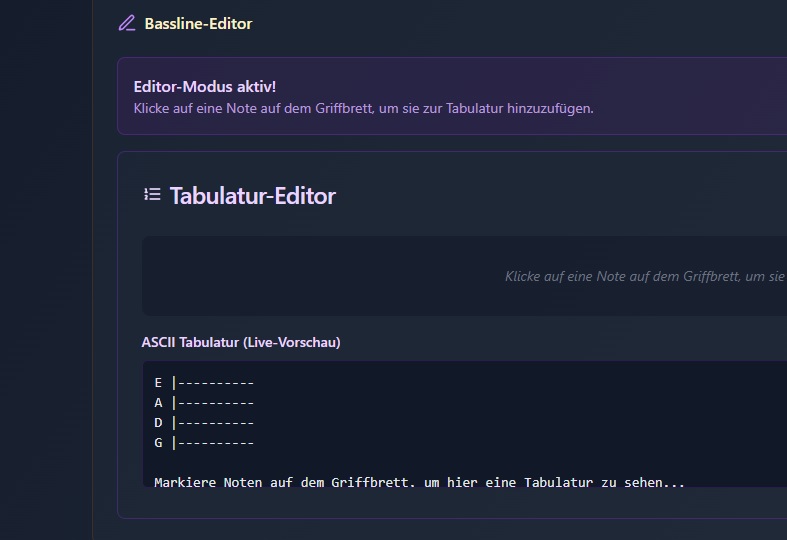Click the list icon beside Tabulatur-Editor
787x540 pixels.
coord(152,194)
